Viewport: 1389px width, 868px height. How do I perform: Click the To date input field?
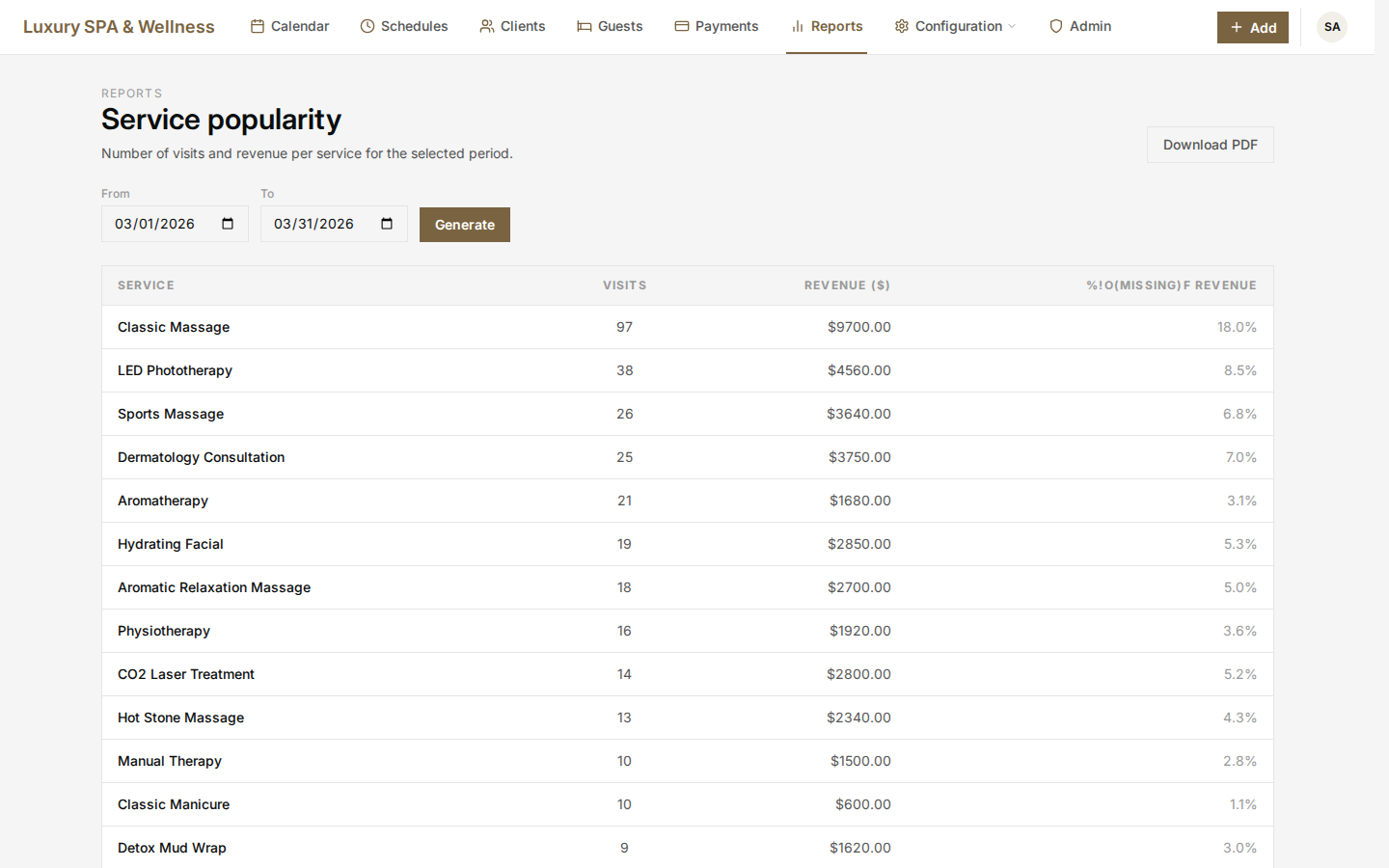tap(323, 223)
